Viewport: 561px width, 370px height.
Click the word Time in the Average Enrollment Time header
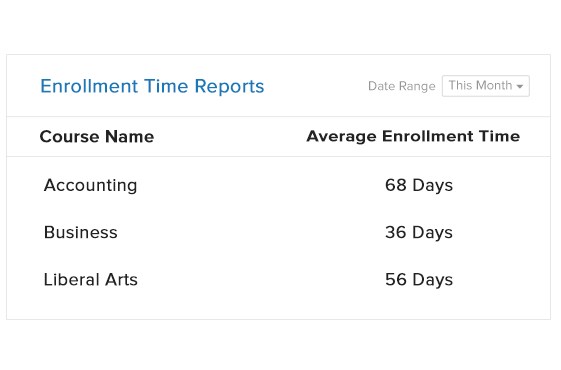pos(499,136)
